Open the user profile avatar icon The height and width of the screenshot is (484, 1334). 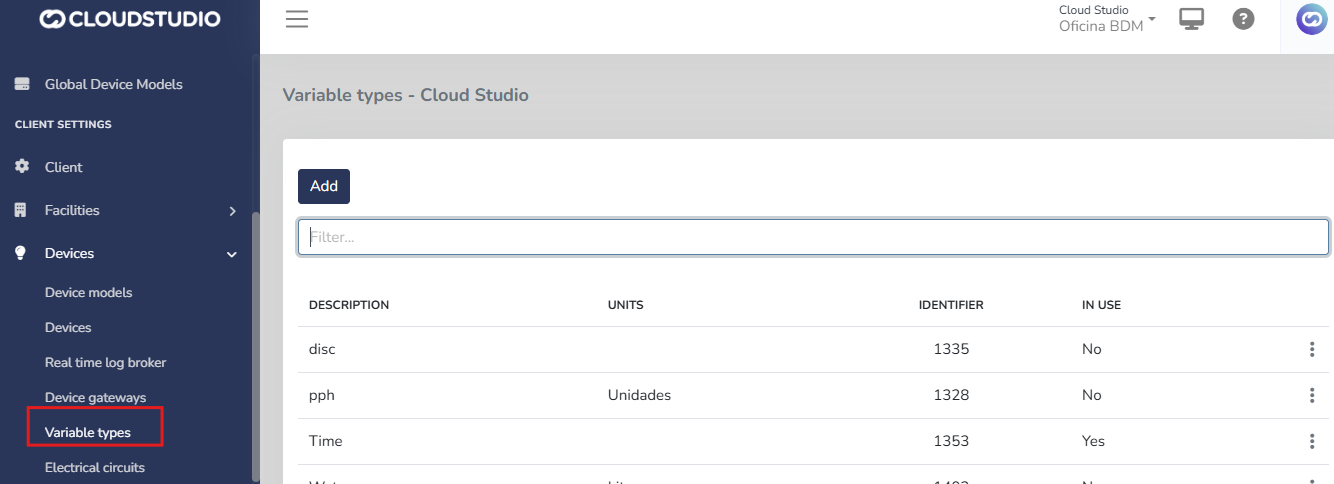[1311, 19]
